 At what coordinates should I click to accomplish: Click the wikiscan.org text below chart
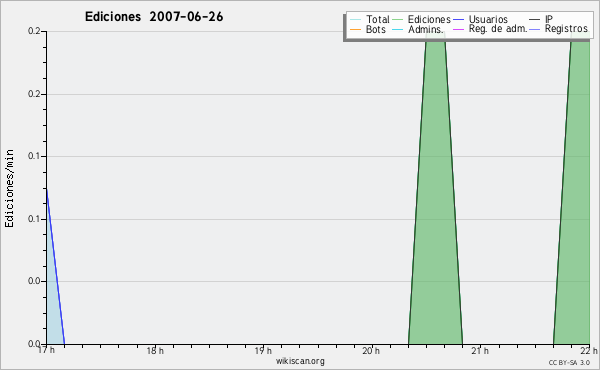point(300,361)
